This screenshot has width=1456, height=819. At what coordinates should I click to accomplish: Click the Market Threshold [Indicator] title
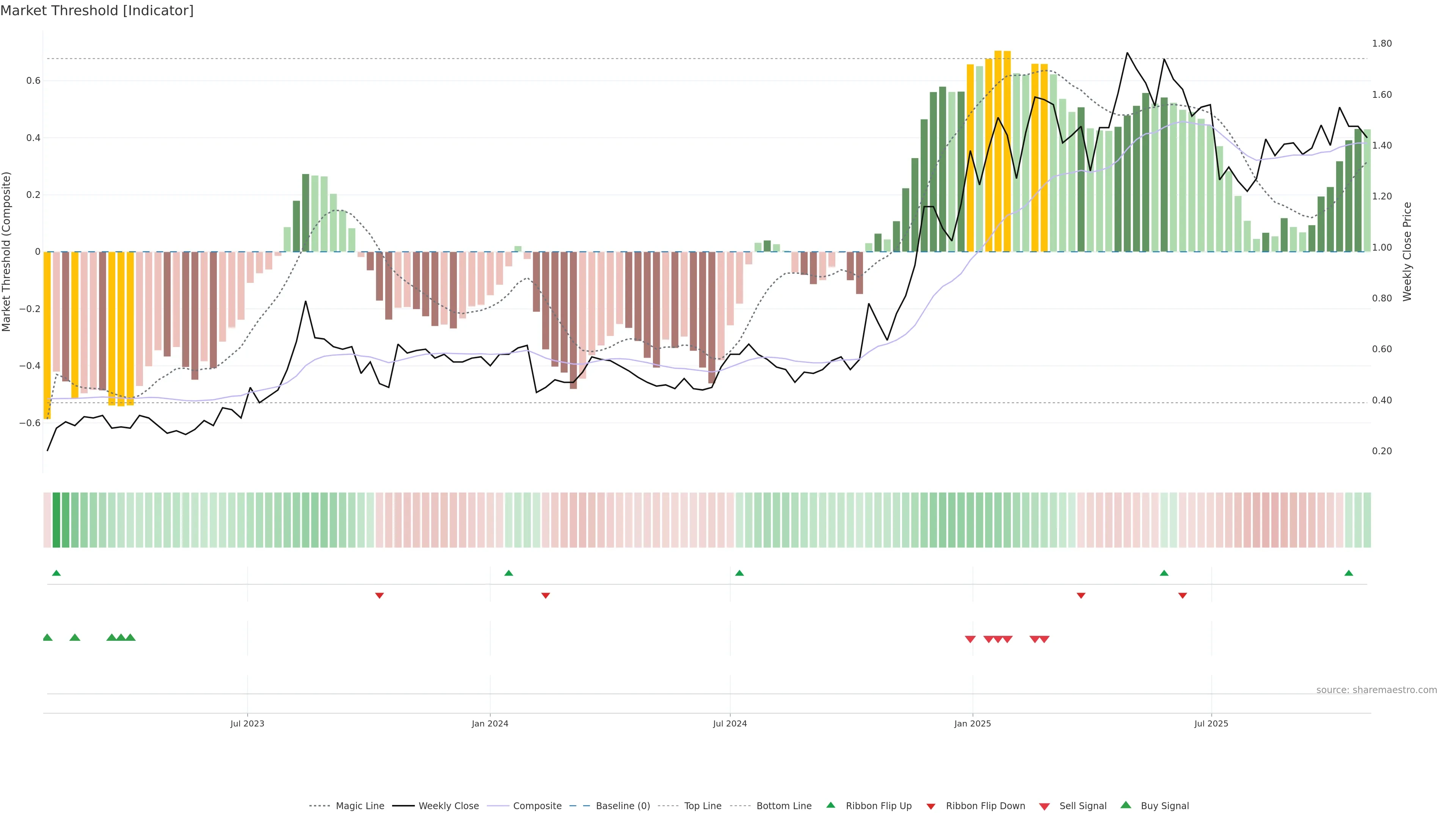[97, 11]
